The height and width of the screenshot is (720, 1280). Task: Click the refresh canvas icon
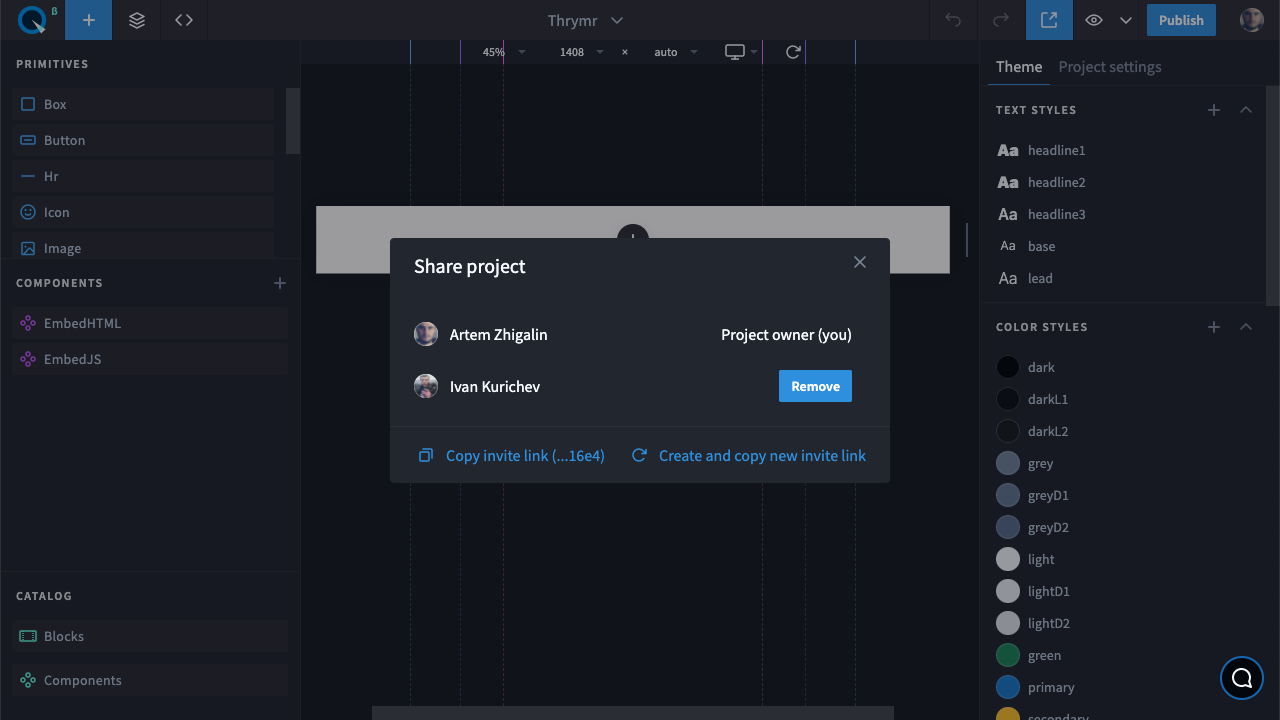793,52
